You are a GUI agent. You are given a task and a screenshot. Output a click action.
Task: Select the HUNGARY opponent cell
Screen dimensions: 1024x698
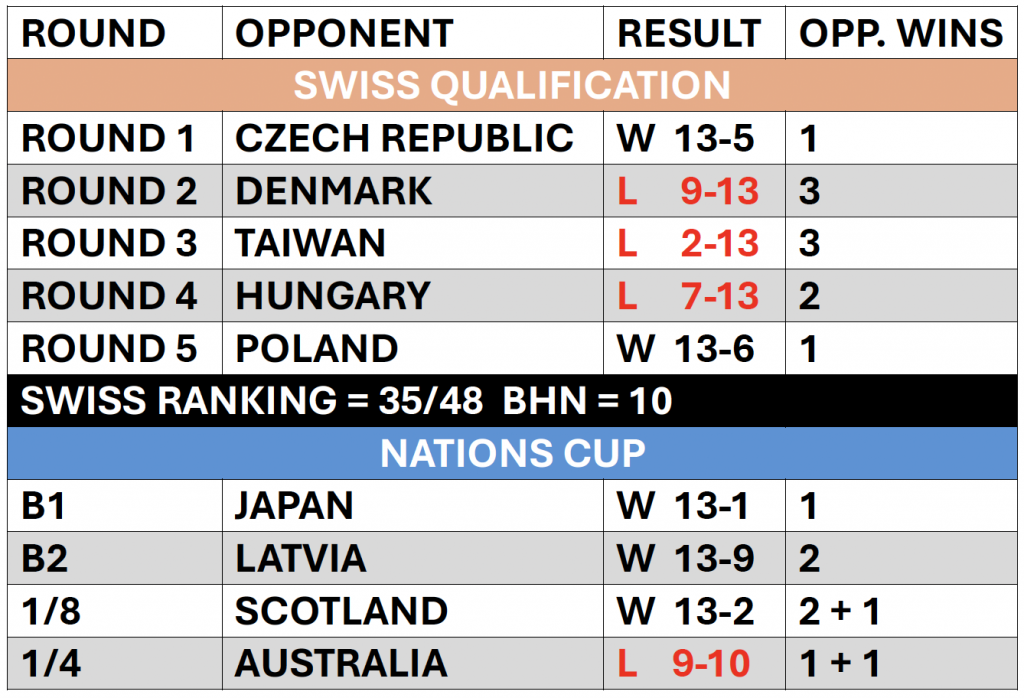333,296
